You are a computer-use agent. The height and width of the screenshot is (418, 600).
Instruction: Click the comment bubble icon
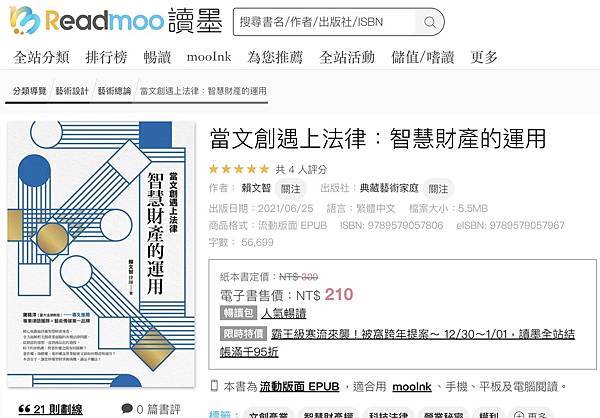click(127, 408)
